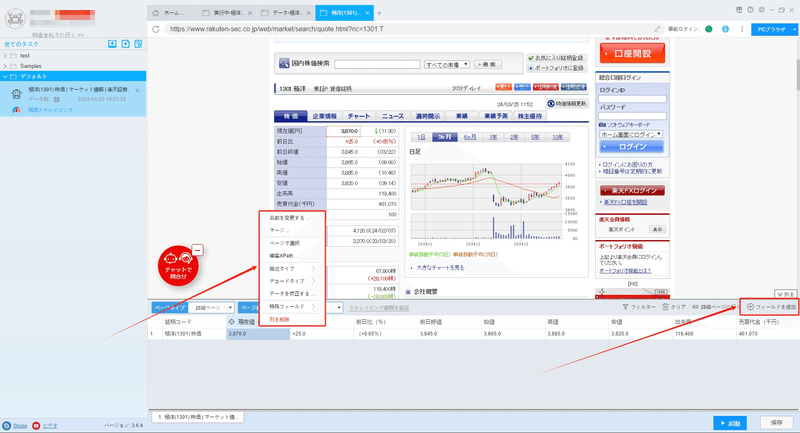Click the blue ログイン button

pyautogui.click(x=632, y=147)
